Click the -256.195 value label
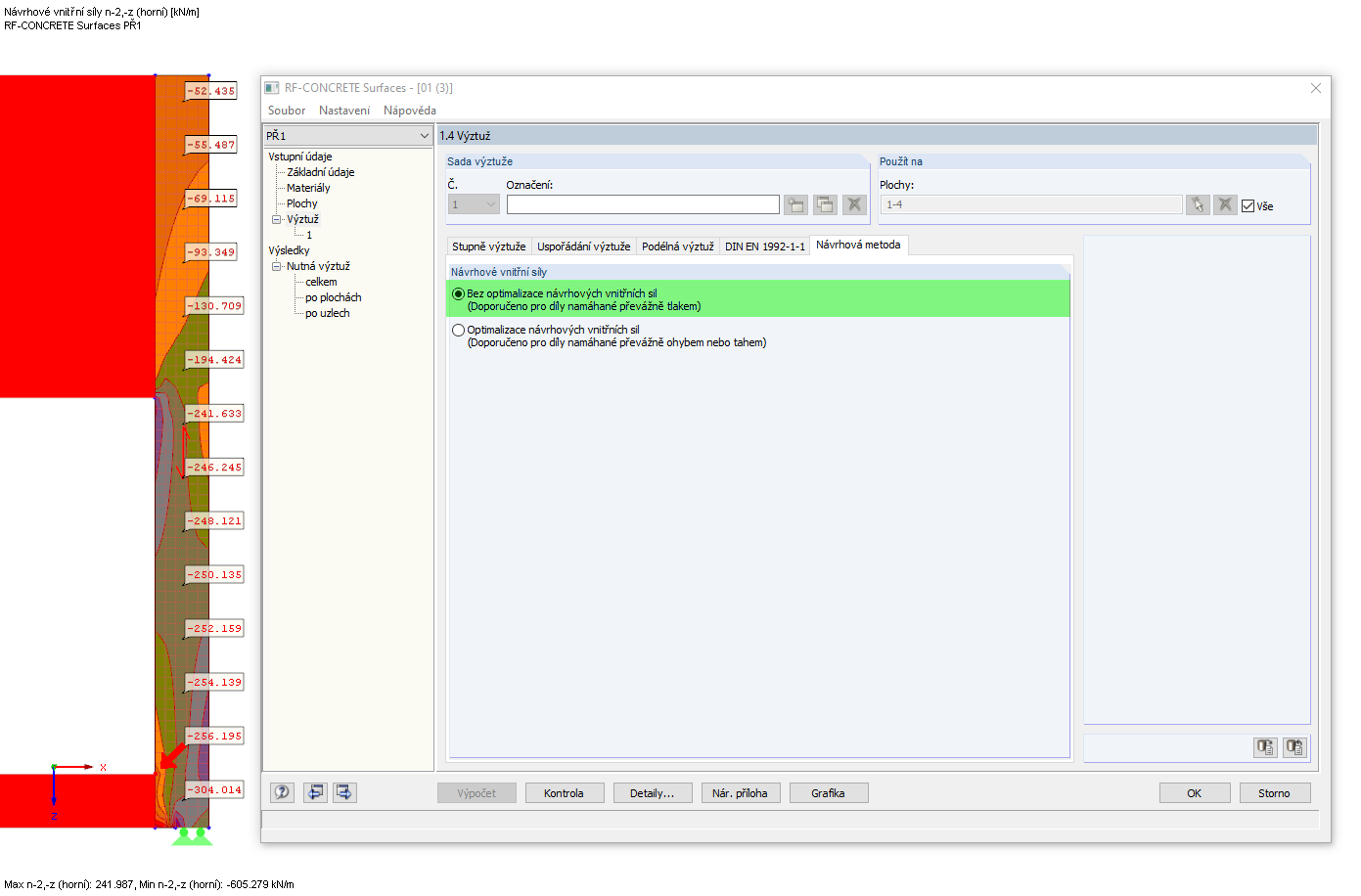This screenshot has height=896, width=1361. 214,737
